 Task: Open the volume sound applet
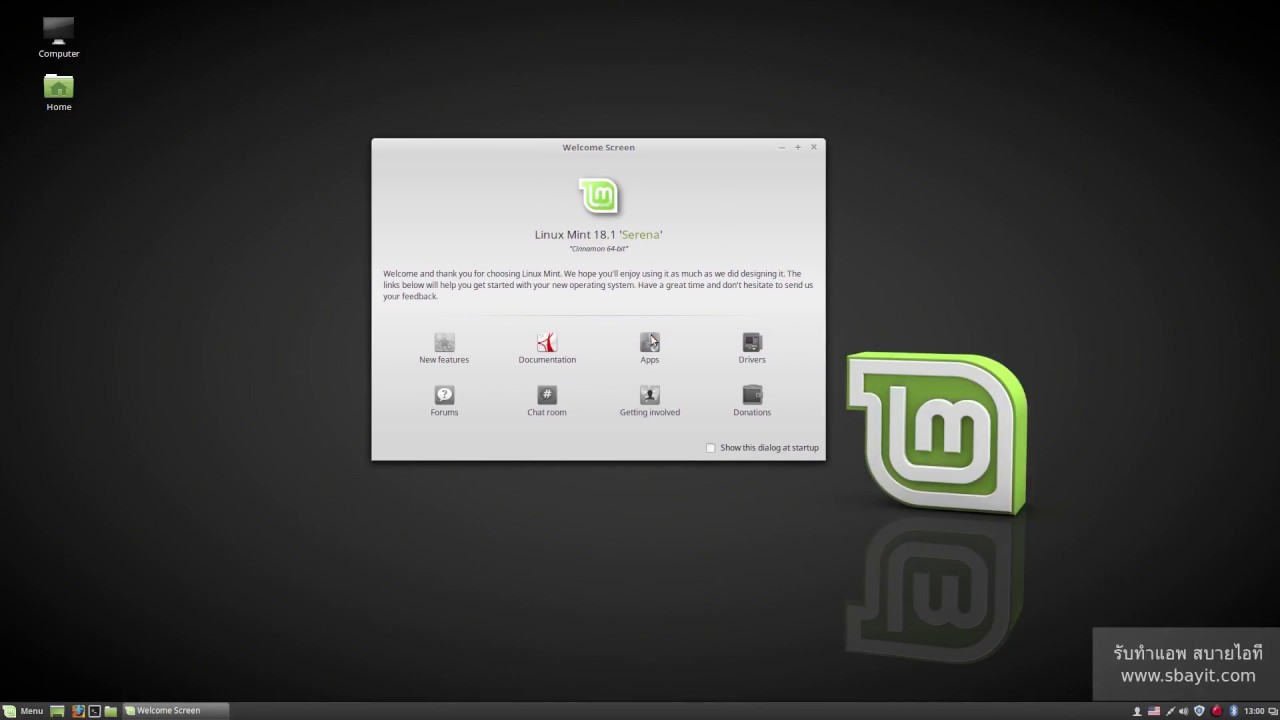(1184, 711)
